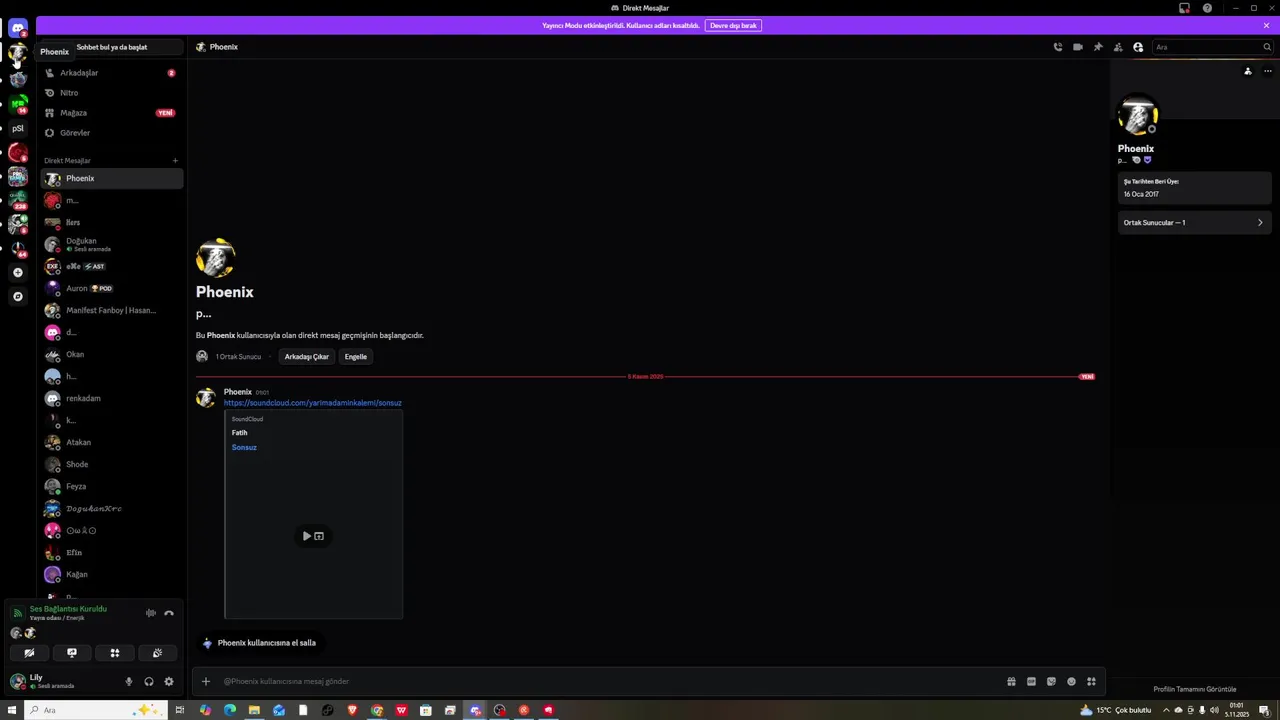The height and width of the screenshot is (720, 1280).
Task: Deafen headphones in user panel
Action: pyautogui.click(x=149, y=681)
